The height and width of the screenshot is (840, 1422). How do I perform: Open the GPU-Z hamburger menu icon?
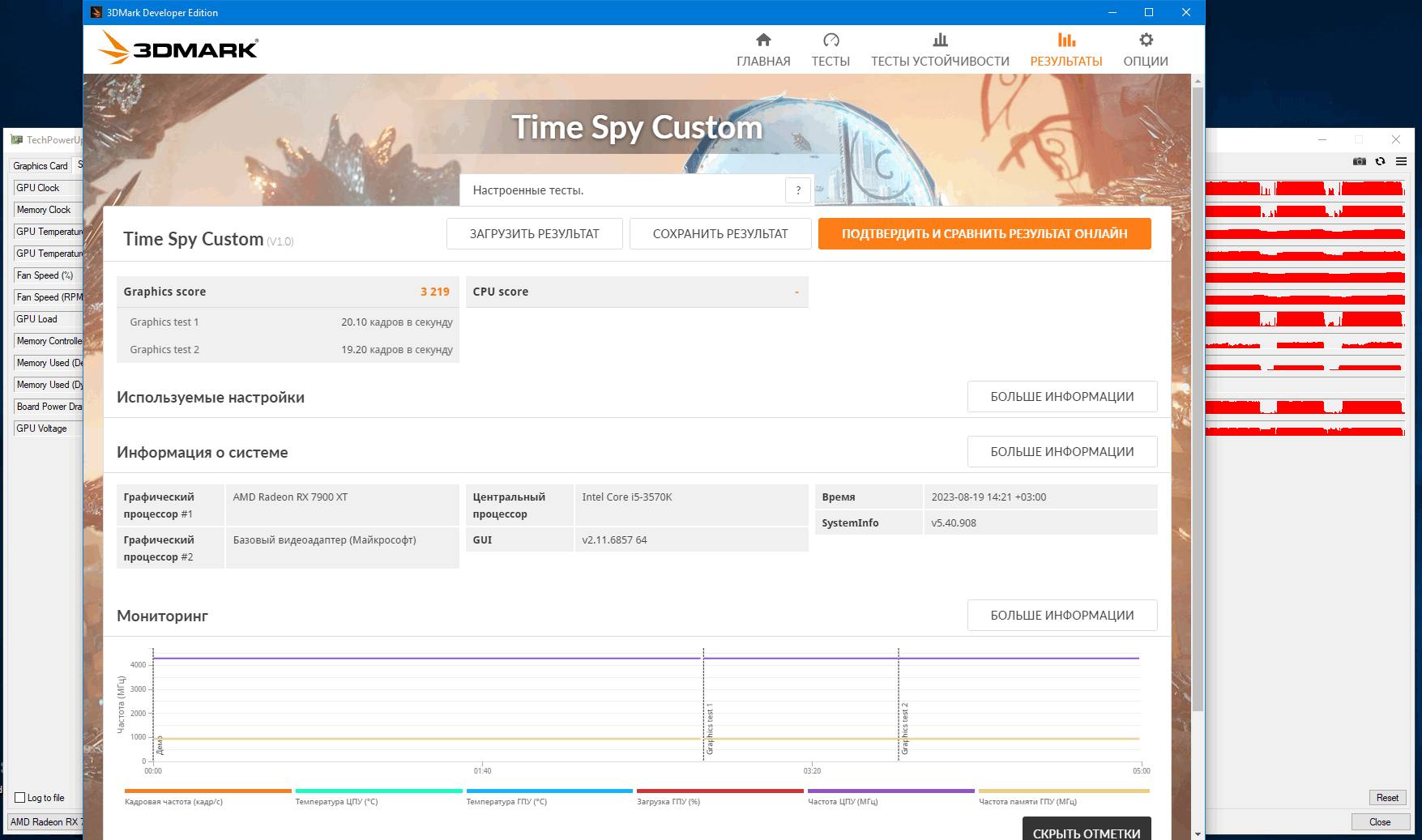(x=1401, y=161)
